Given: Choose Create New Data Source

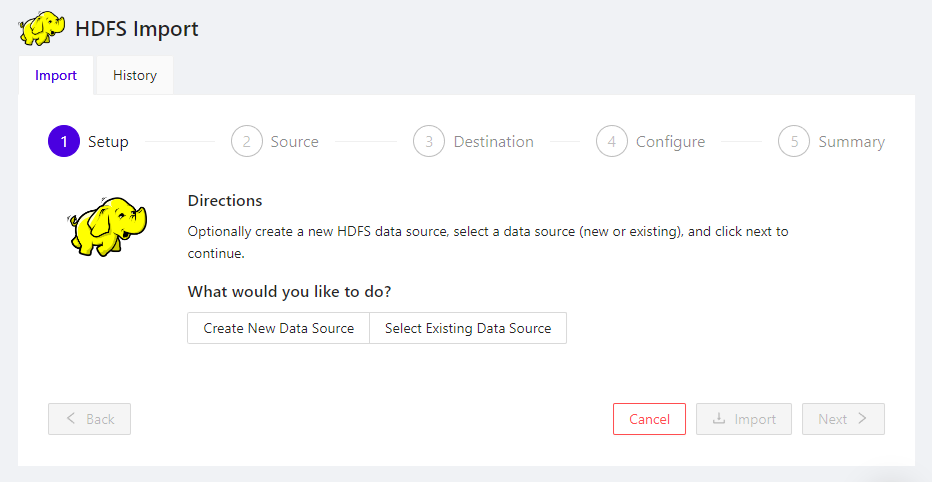Looking at the screenshot, I should tap(278, 328).
